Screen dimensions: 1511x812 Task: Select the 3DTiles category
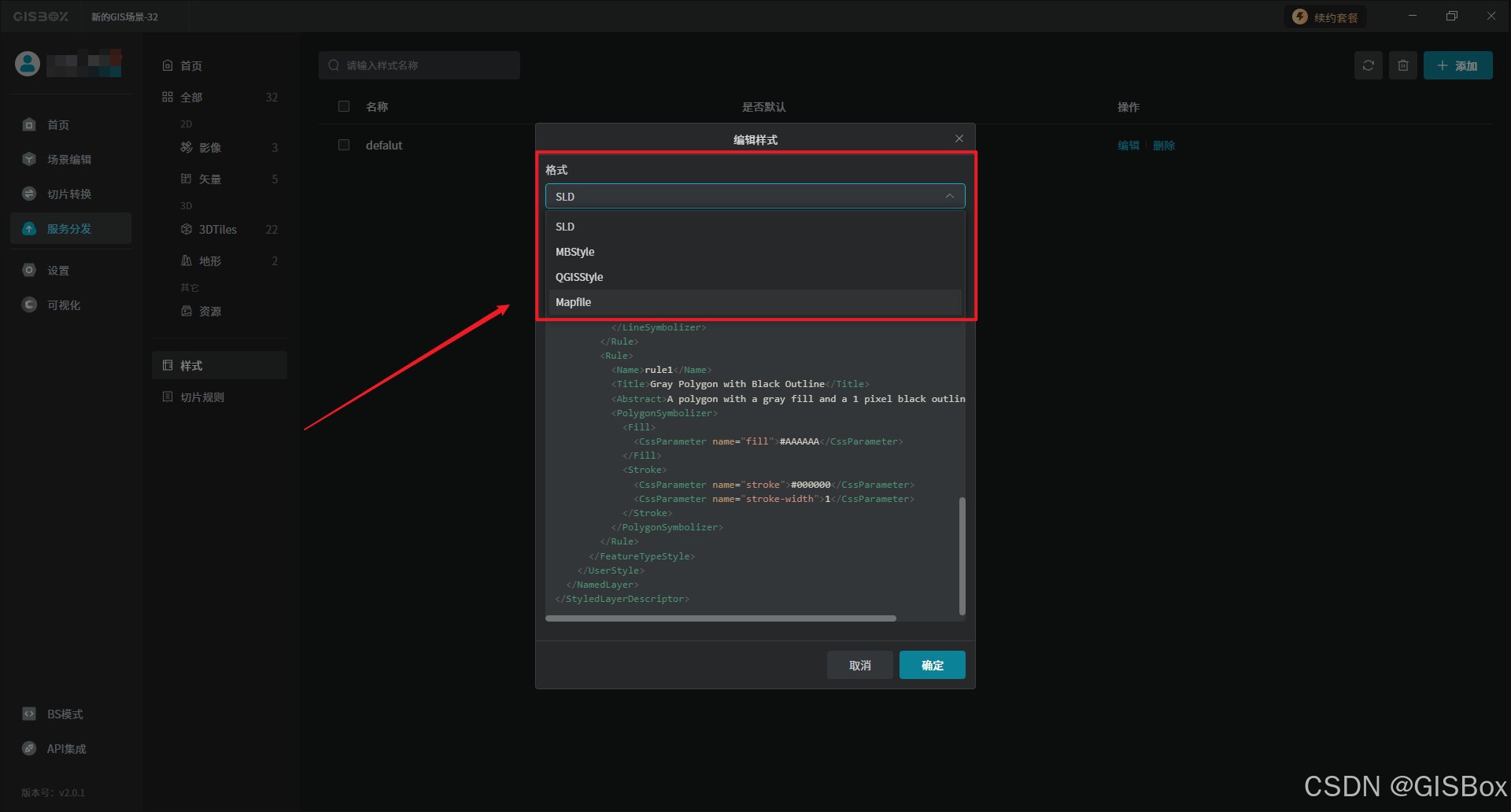point(220,229)
